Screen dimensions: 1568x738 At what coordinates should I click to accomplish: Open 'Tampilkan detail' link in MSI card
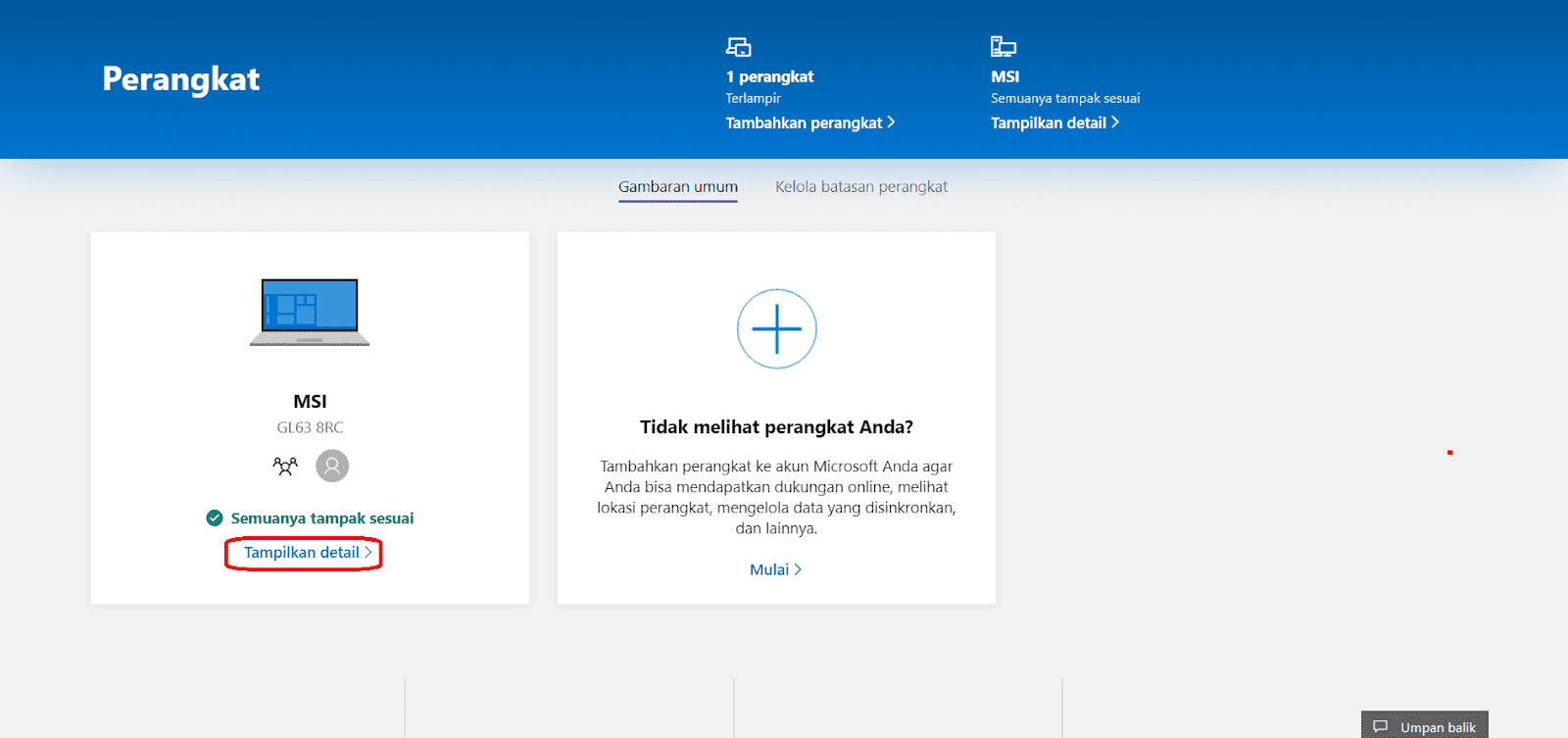308,553
